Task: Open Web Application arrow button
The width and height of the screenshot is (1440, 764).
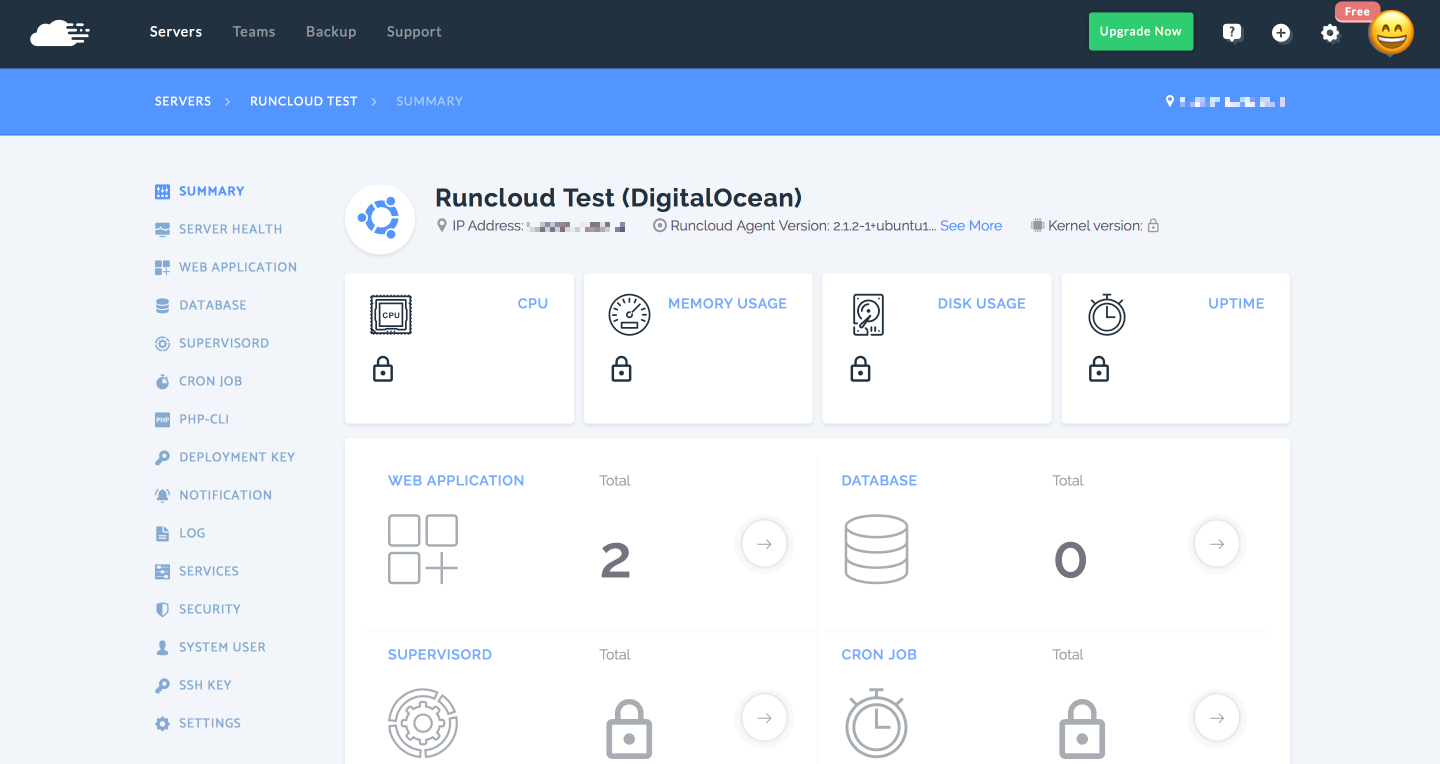Action: (x=765, y=545)
